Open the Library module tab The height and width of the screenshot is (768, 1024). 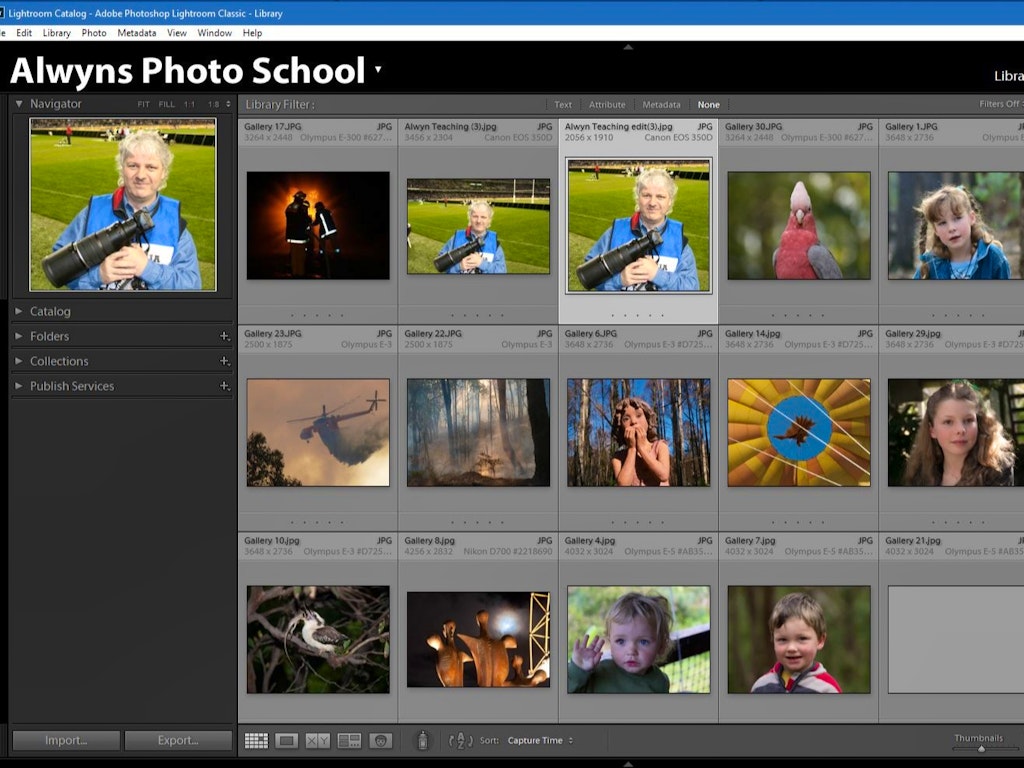pyautogui.click(x=1008, y=76)
